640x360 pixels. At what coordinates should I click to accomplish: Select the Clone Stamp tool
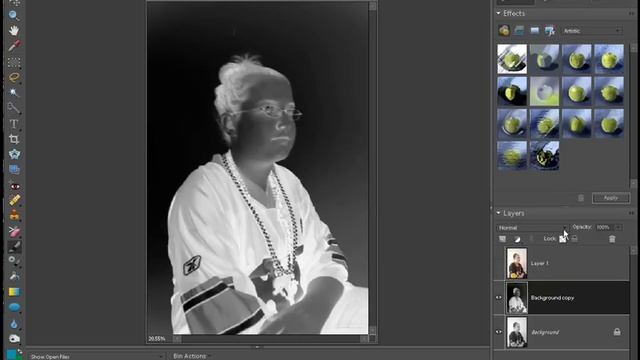[x=14, y=215]
